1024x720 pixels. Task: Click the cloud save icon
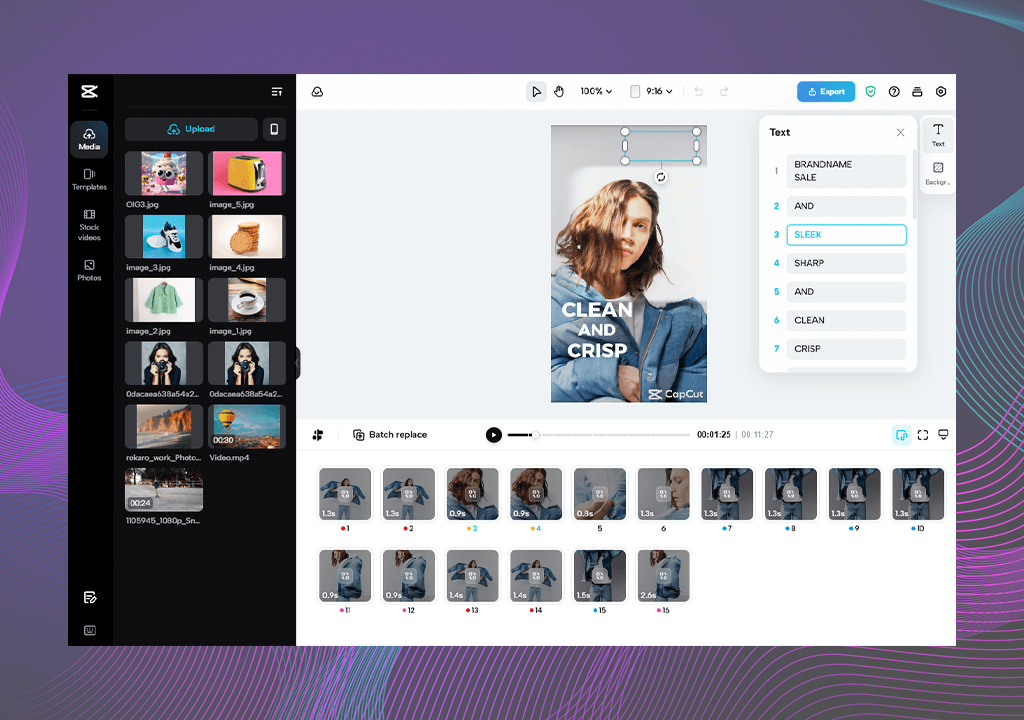coord(317,91)
